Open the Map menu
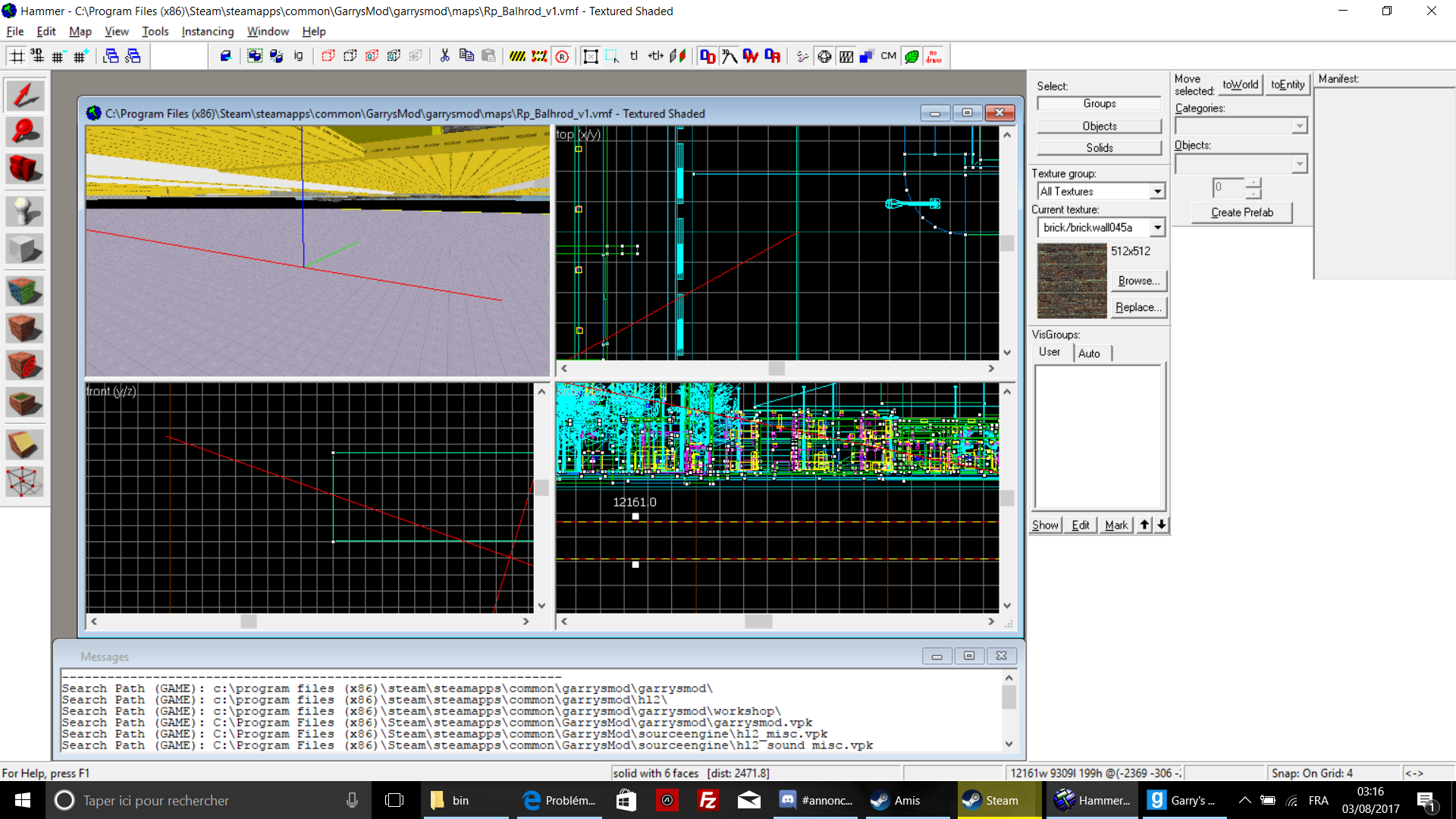Viewport: 1456px width, 819px height. (x=80, y=32)
